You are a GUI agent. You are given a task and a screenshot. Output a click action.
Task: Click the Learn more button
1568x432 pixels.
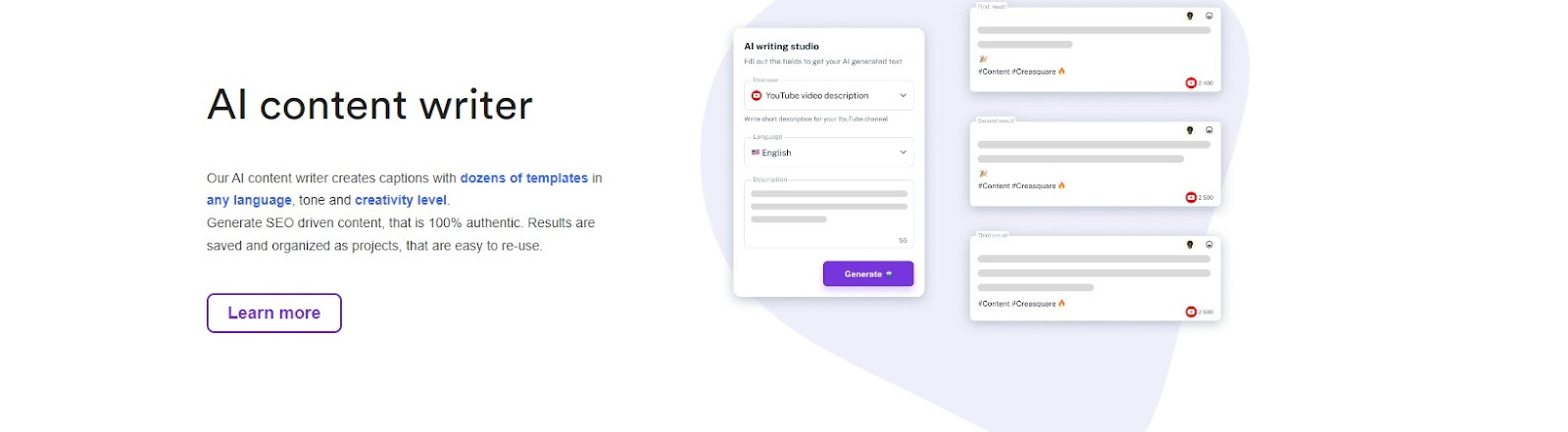[x=274, y=313]
